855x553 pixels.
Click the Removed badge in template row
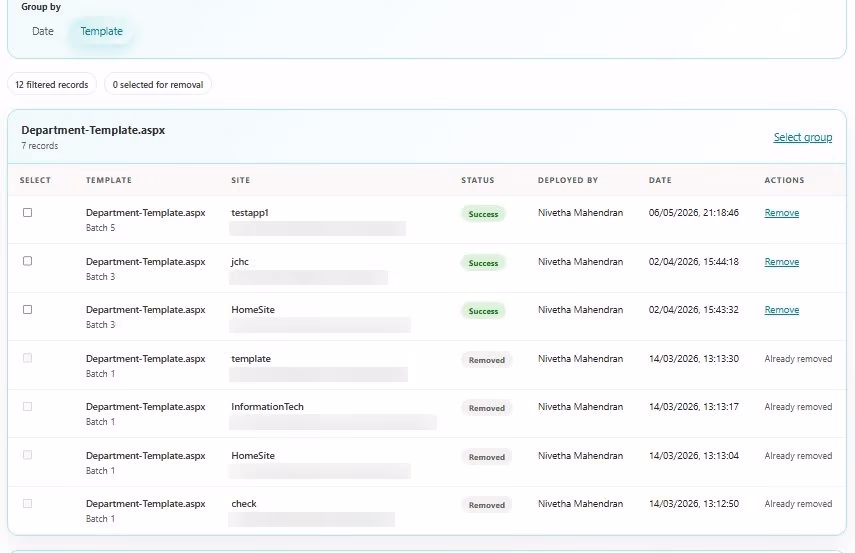[x=486, y=360]
